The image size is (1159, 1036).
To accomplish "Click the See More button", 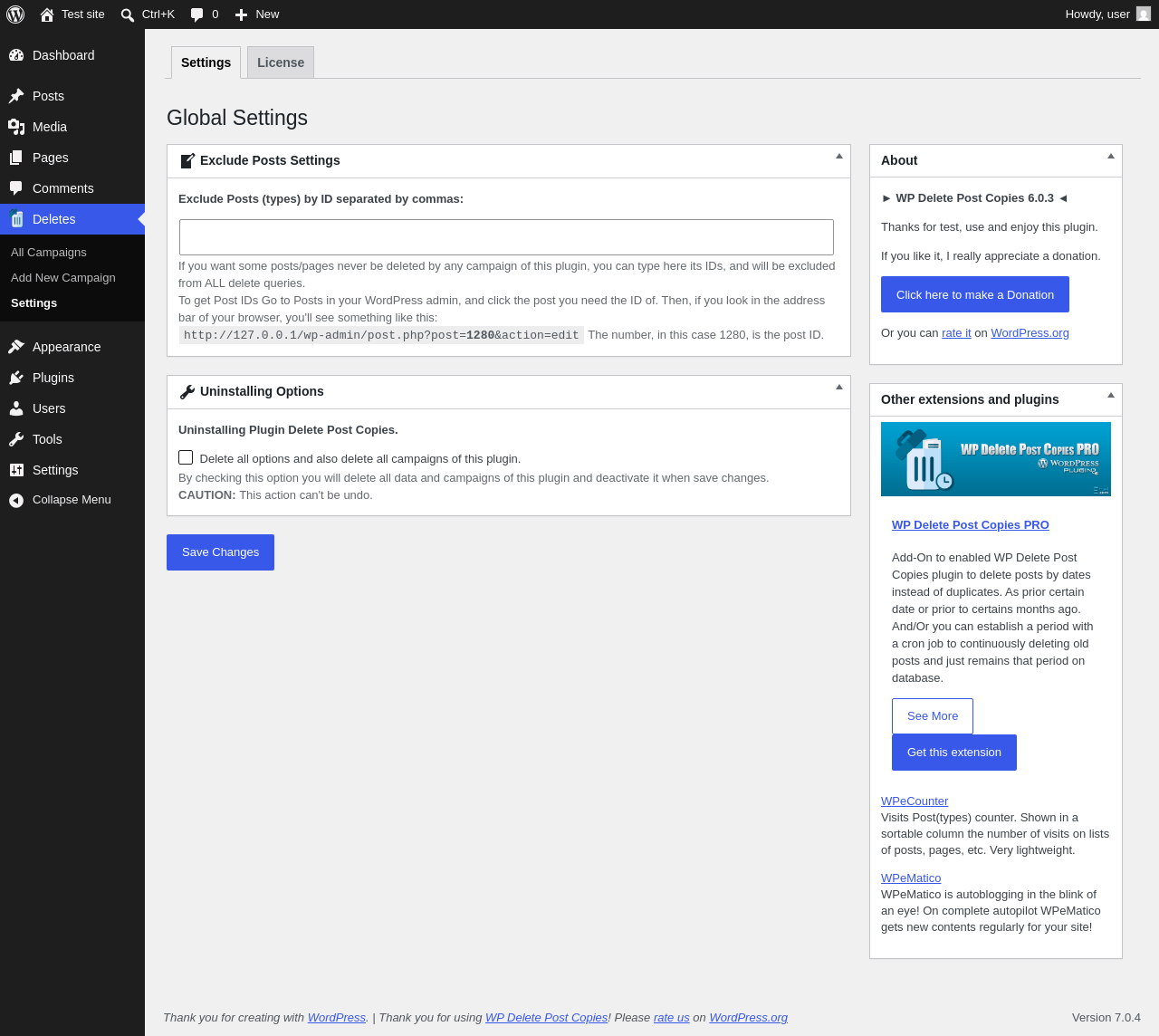I will (933, 716).
